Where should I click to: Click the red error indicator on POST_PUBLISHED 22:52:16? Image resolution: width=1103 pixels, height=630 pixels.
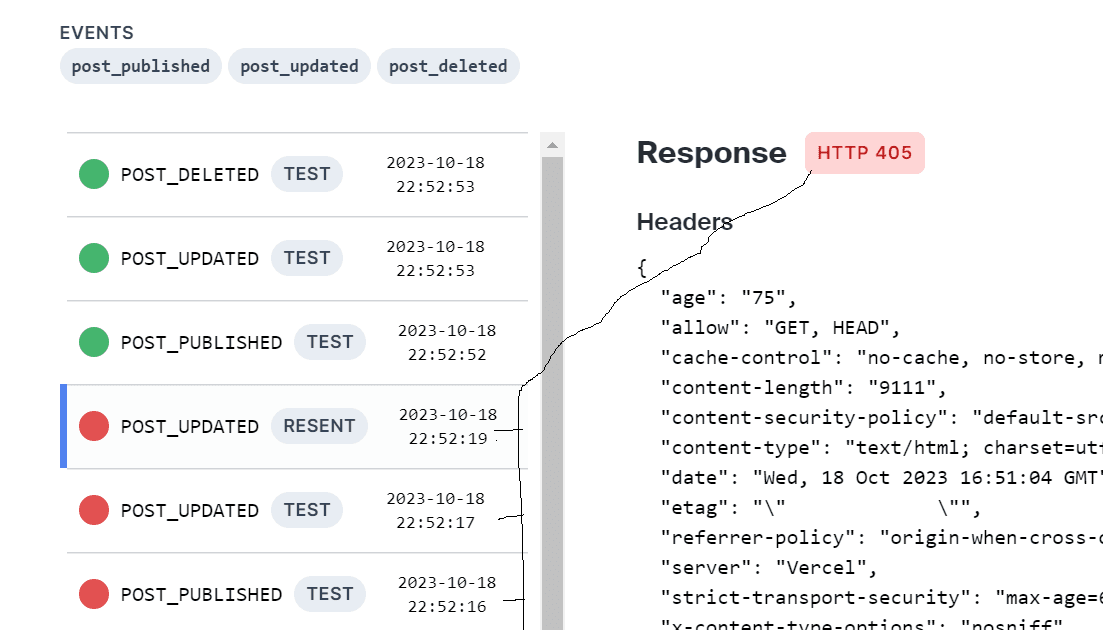pos(93,593)
